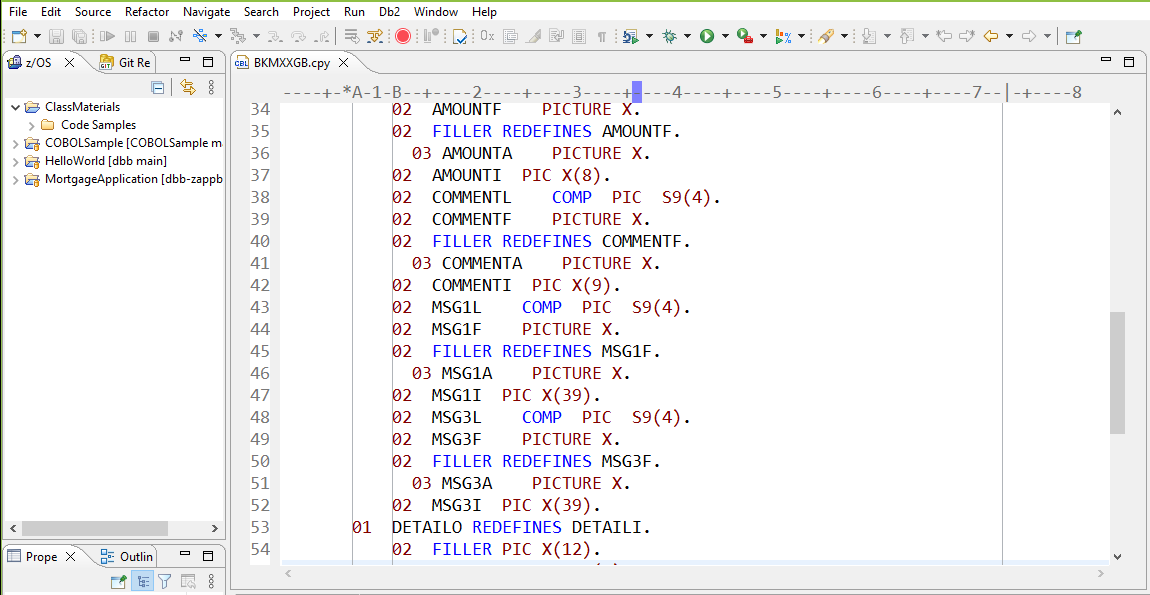Image resolution: width=1150 pixels, height=595 pixels.
Task: Expand the COBOLSample project node
Action: coord(15,143)
